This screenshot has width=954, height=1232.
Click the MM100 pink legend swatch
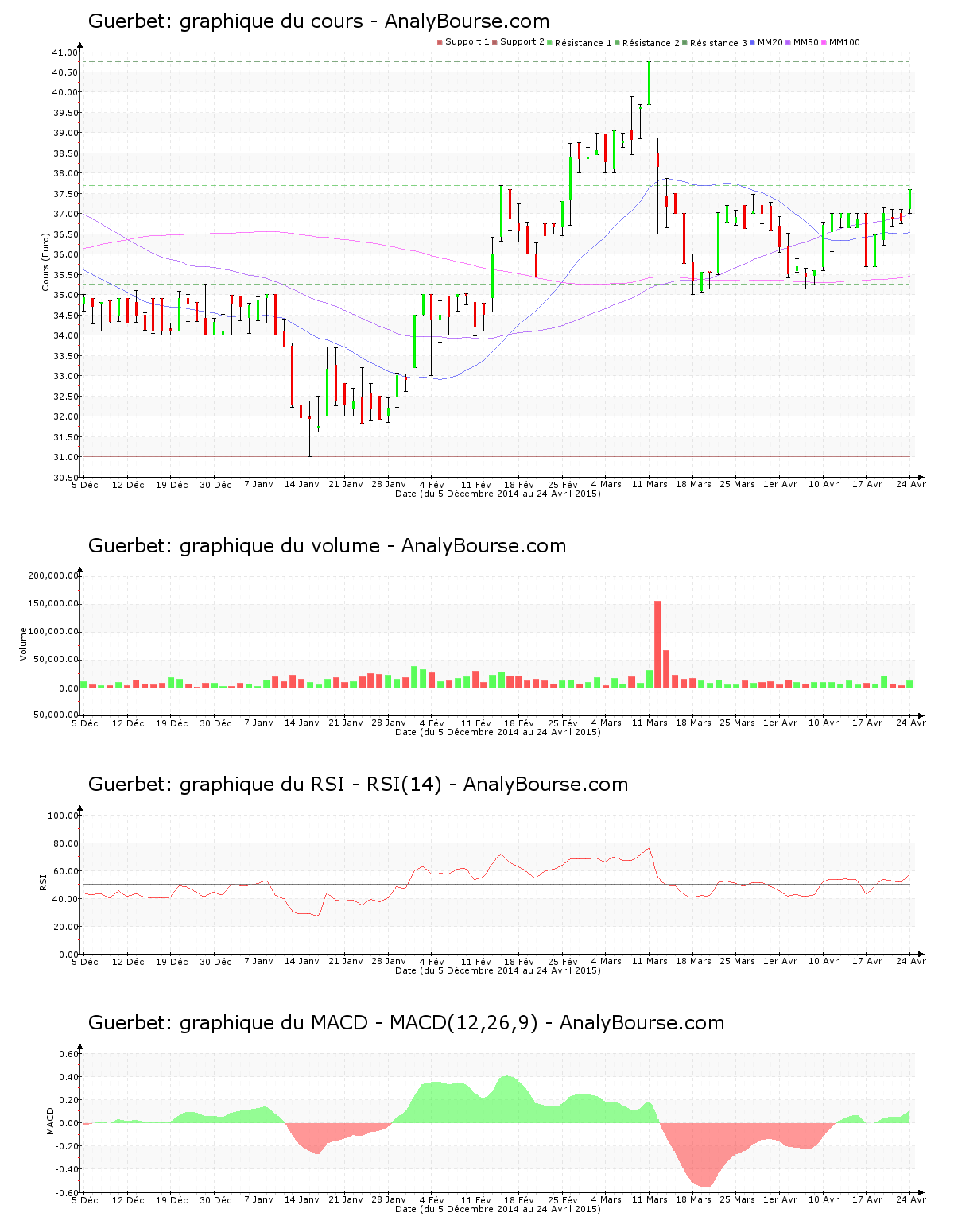pyautogui.click(x=824, y=42)
